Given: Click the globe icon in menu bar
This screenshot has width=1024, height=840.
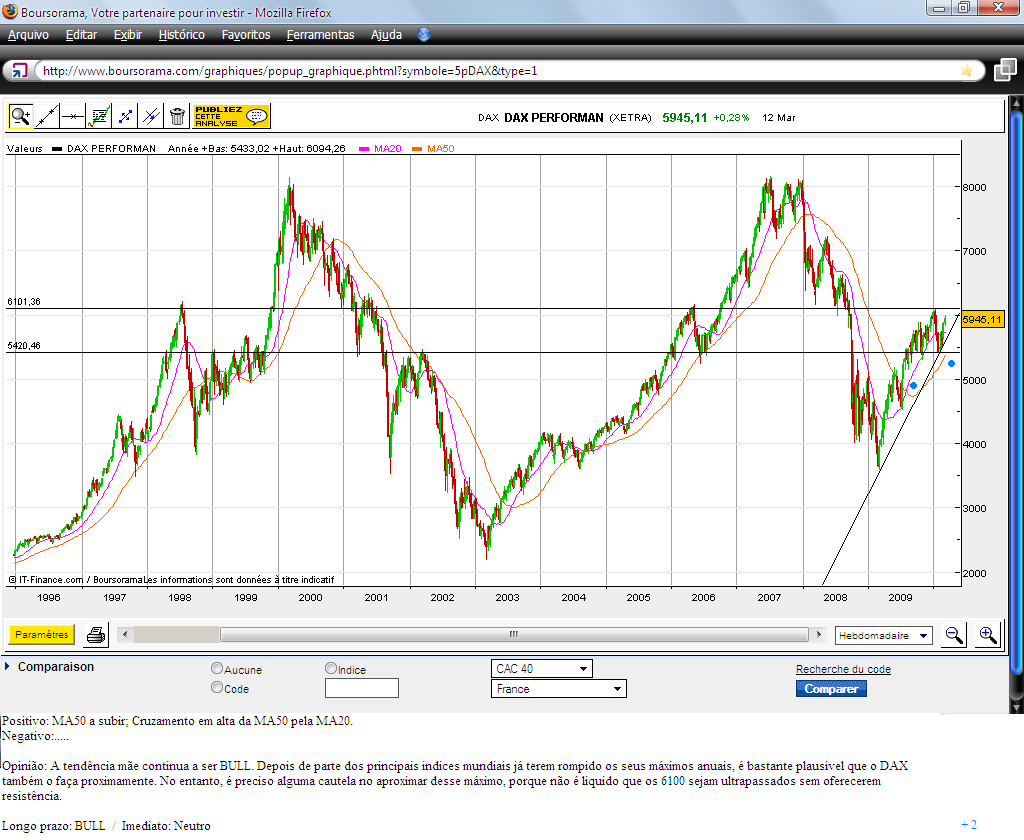Looking at the screenshot, I should 424,35.
